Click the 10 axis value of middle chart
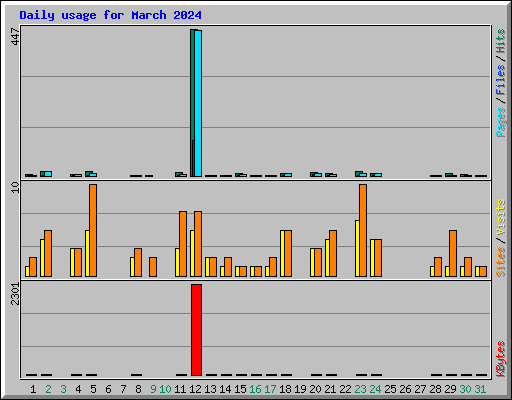Screen dimensions: 512x400 tap(15, 187)
